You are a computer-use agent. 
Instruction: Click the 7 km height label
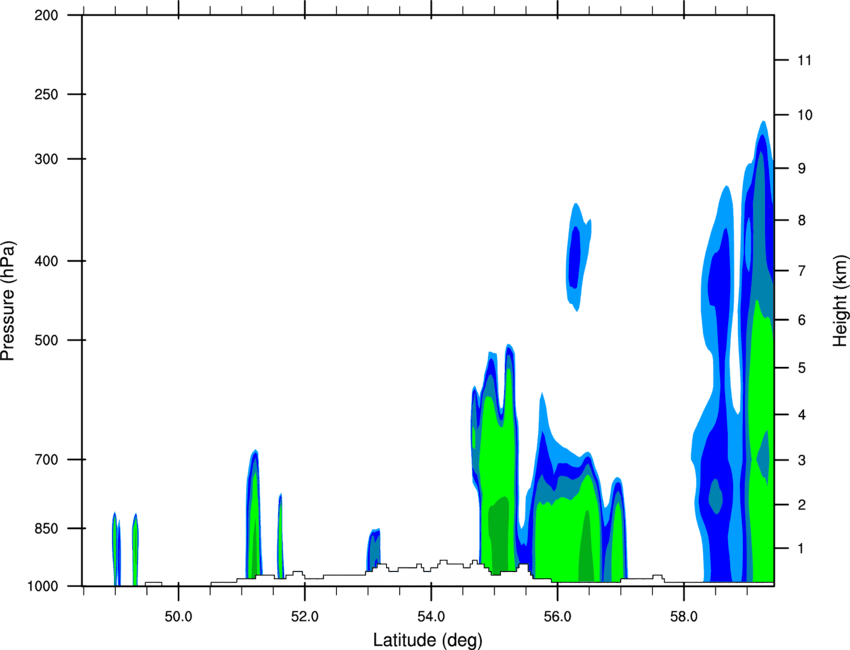801,271
